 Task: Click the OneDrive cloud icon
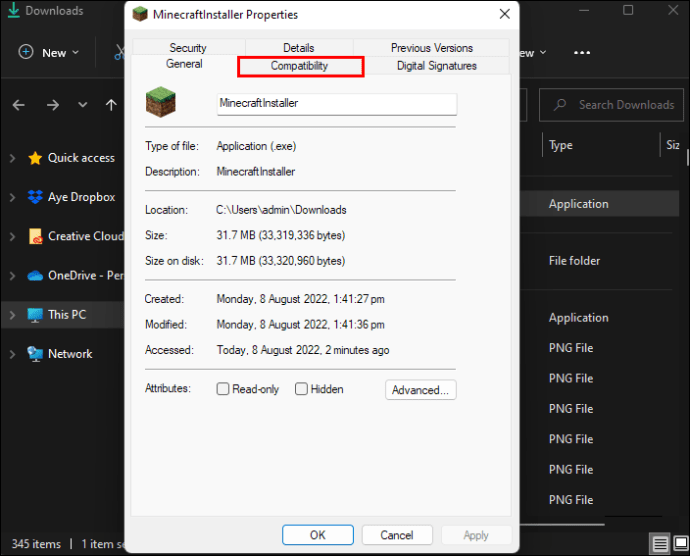(x=35, y=276)
